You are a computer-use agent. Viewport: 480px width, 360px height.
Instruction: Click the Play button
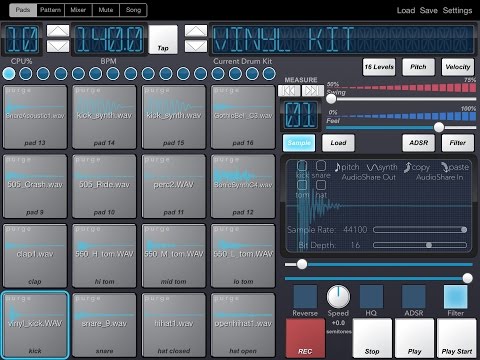point(415,338)
